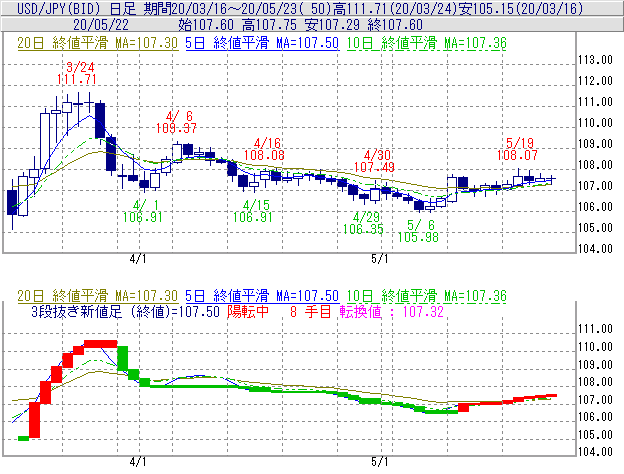Click lower chart 5日 MA=107.50 legend

tap(262, 296)
